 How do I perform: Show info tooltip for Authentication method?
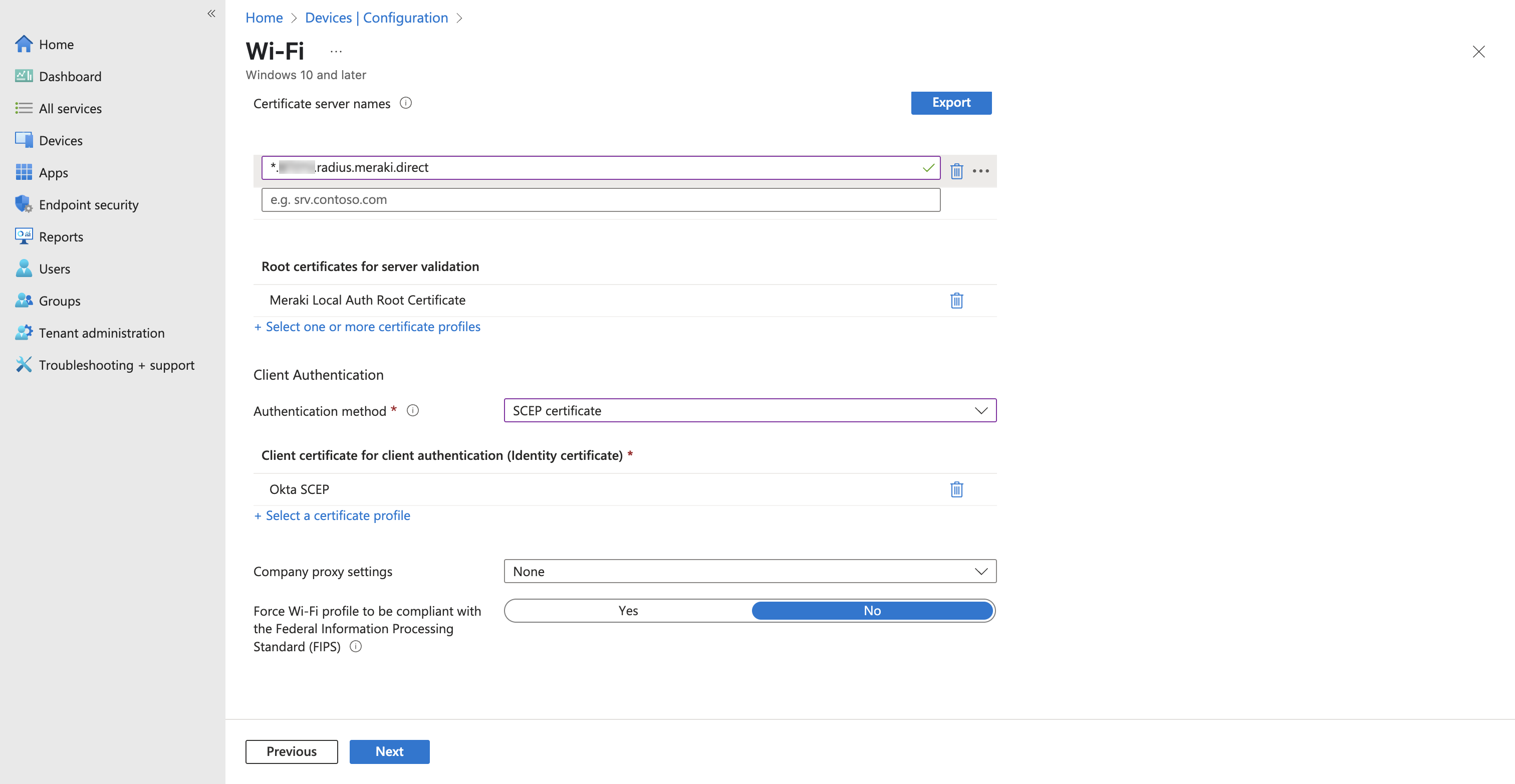pos(413,410)
